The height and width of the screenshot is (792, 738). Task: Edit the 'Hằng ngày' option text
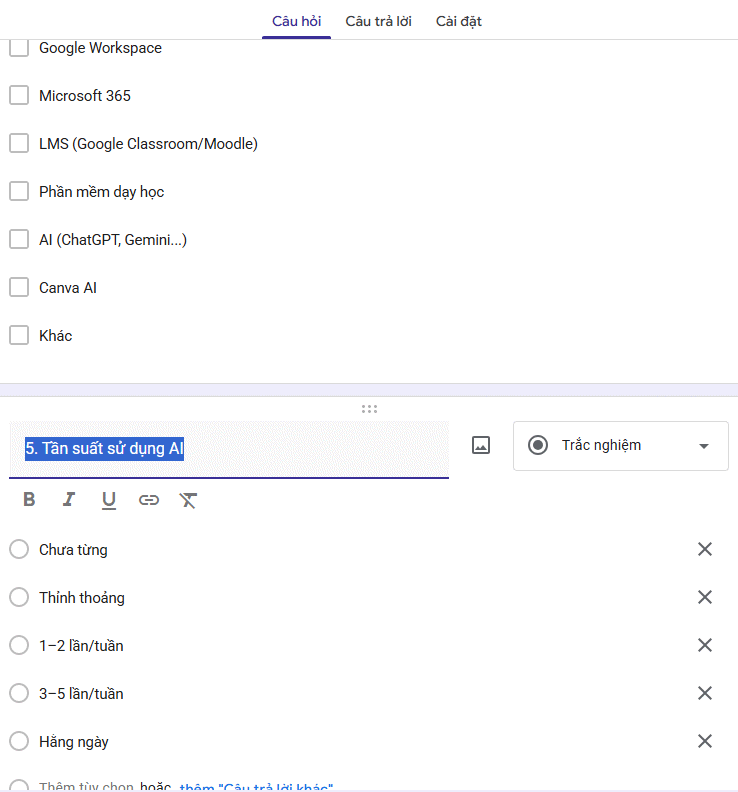74,741
